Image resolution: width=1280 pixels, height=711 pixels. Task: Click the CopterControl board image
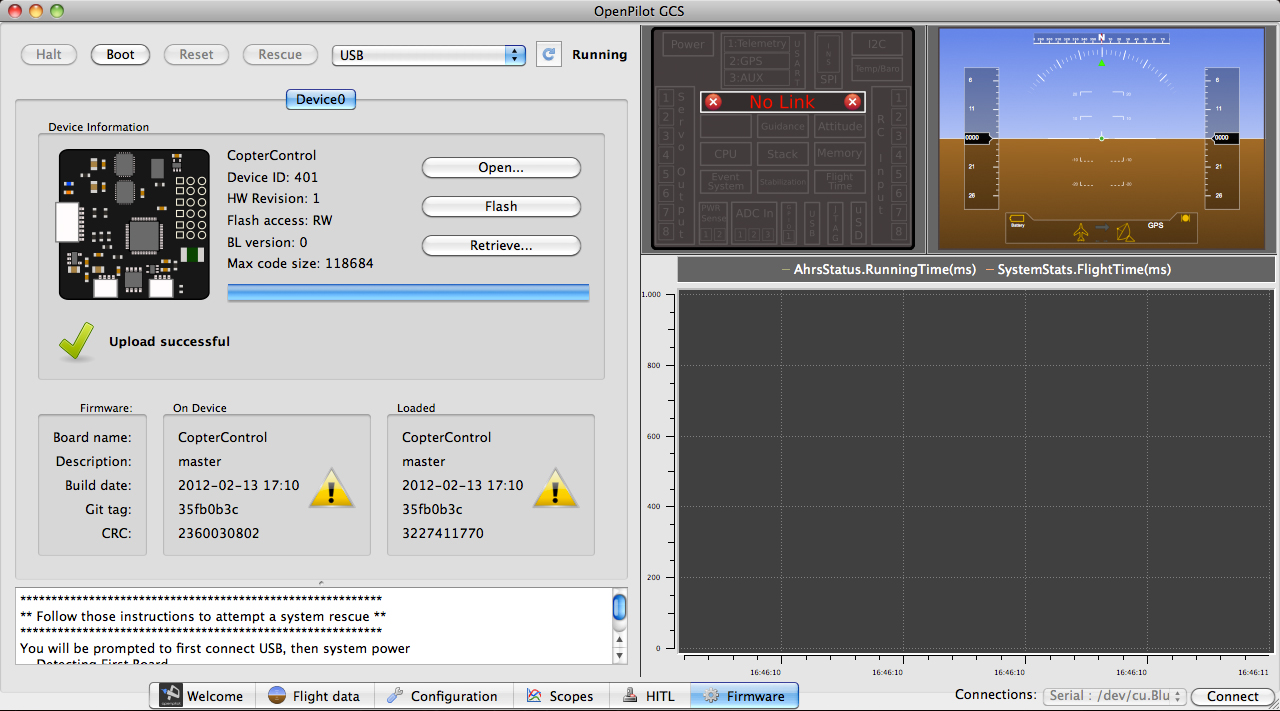(x=134, y=224)
